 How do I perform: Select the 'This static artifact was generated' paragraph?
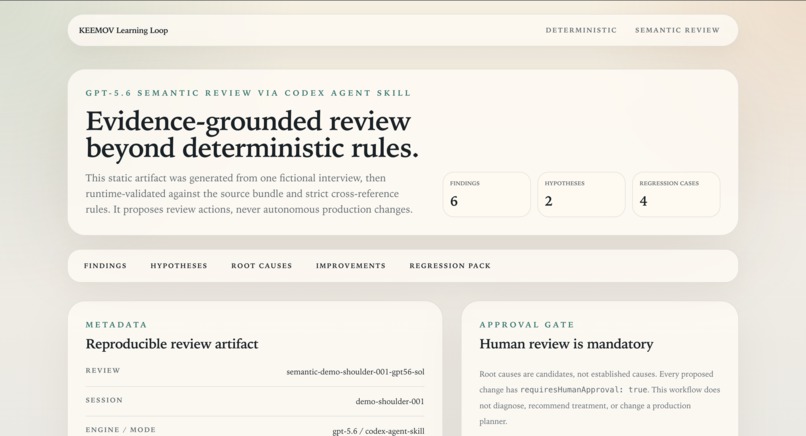(x=249, y=194)
